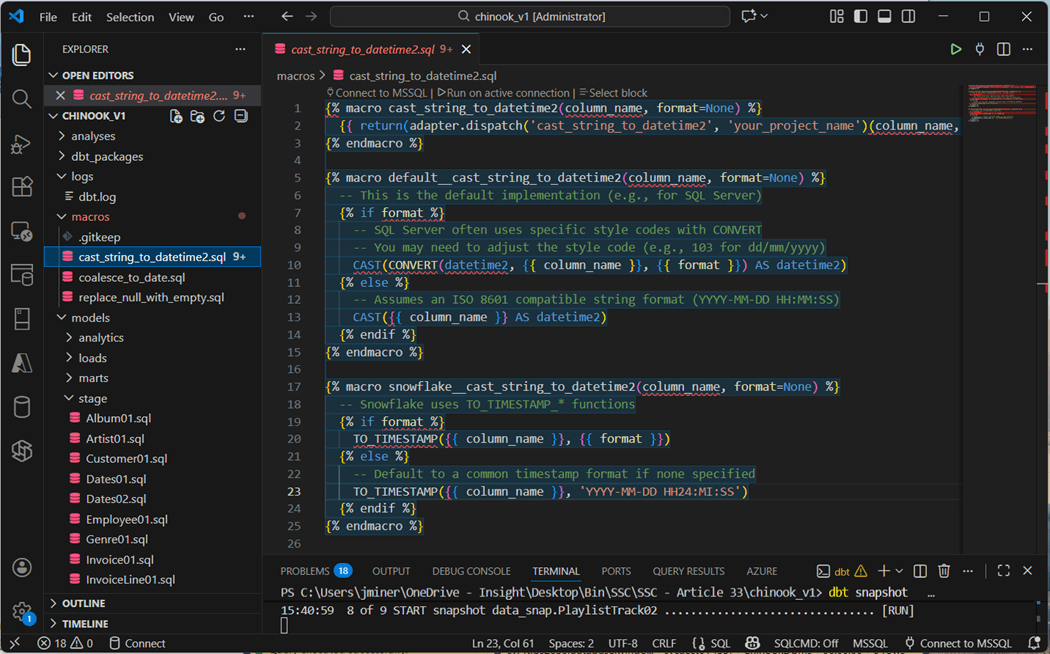This screenshot has height=654, width=1050.
Task: Toggle SQLCMD: Off mode in status bar
Action: point(808,643)
